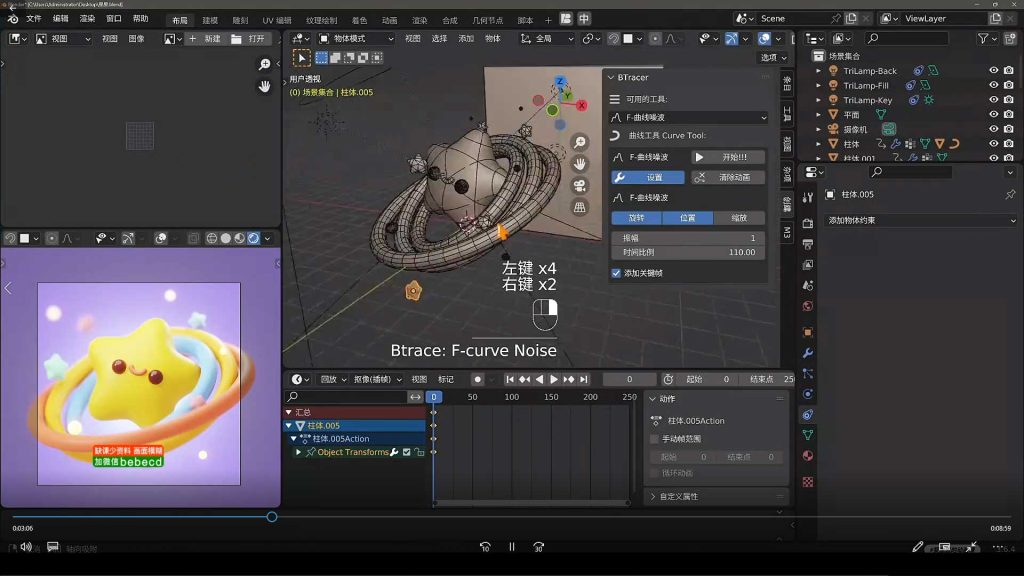This screenshot has width=1024, height=576.
Task: Click the hand pan icon in the 3D viewport
Action: [x=580, y=164]
